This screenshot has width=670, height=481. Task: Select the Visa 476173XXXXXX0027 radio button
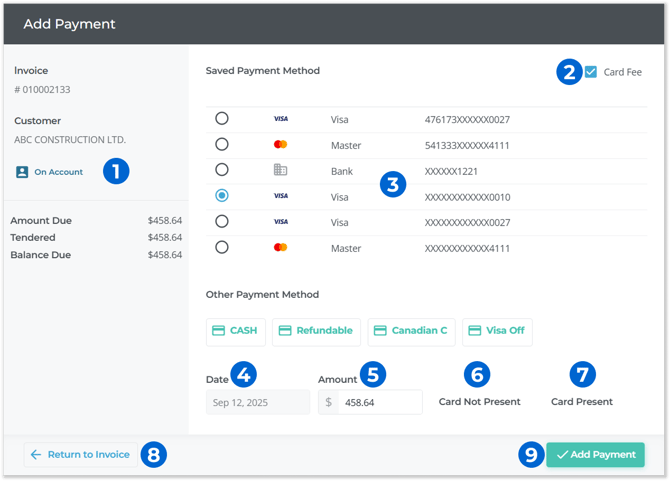pyautogui.click(x=222, y=119)
